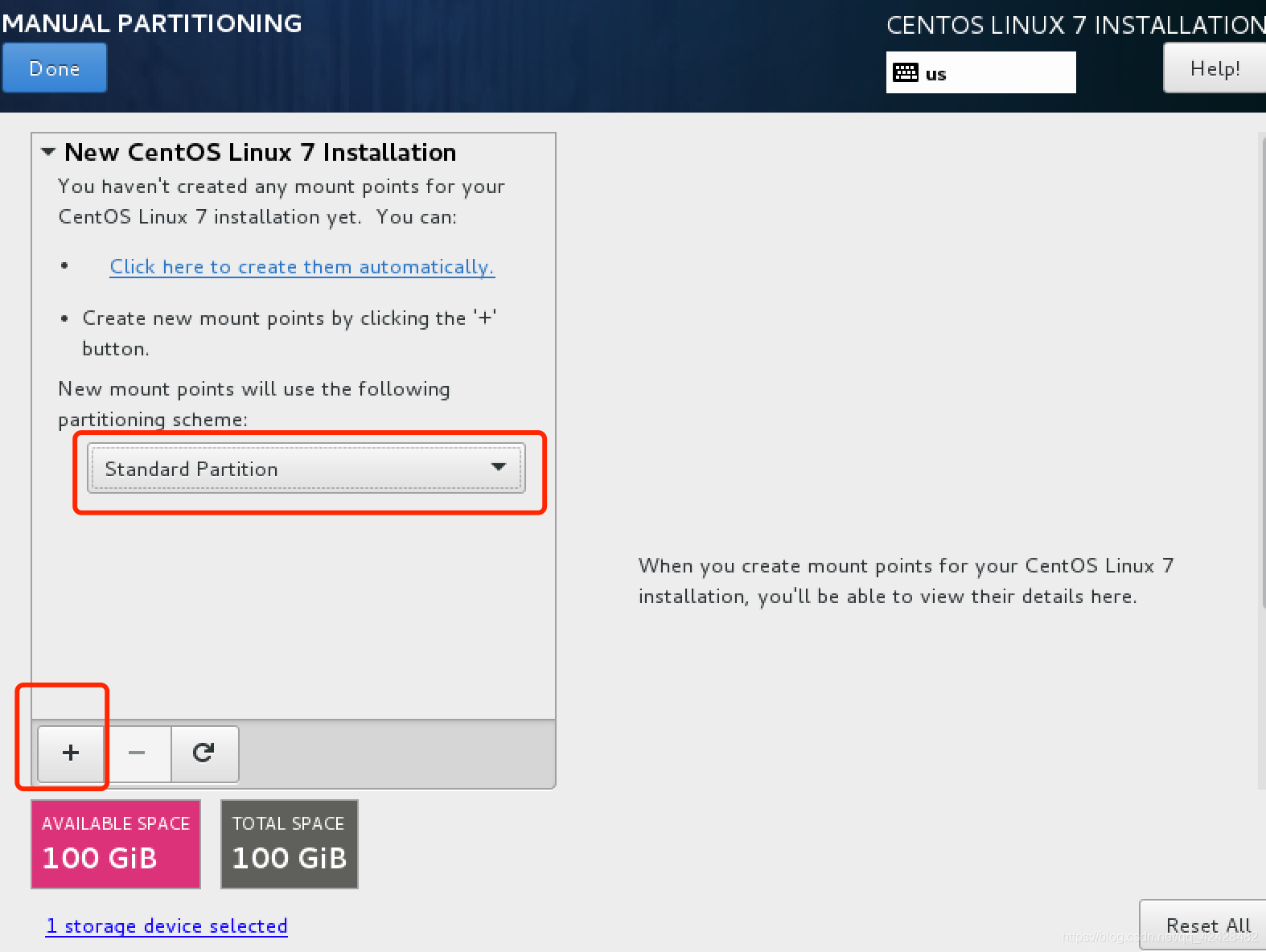
Task: Click the plus button to add mount point
Action: click(x=71, y=753)
